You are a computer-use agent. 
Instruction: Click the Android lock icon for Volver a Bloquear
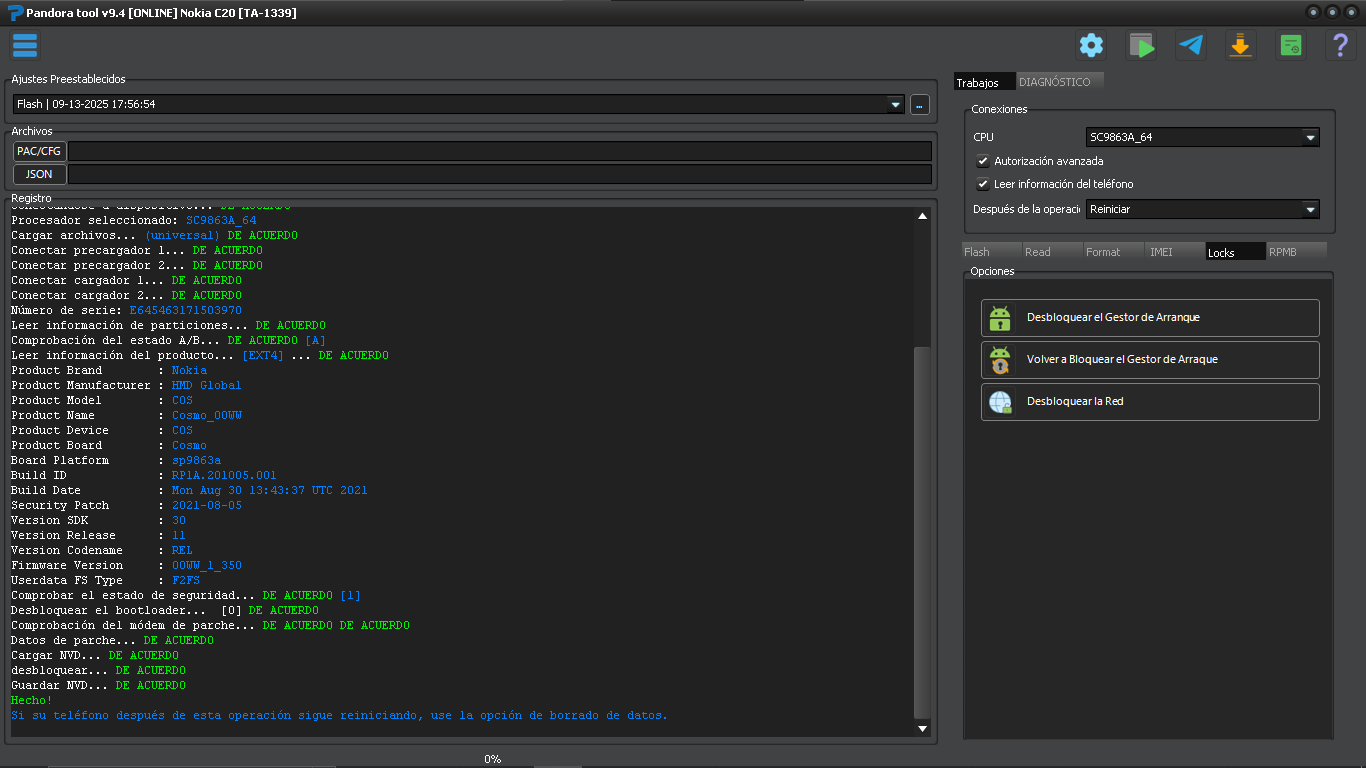point(1000,360)
